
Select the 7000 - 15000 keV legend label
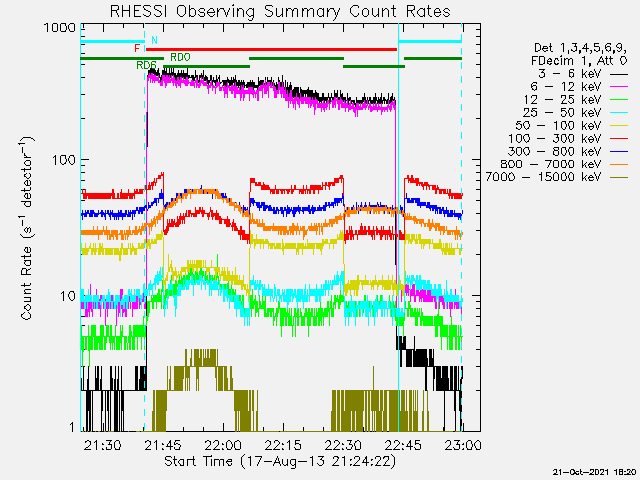543,177
